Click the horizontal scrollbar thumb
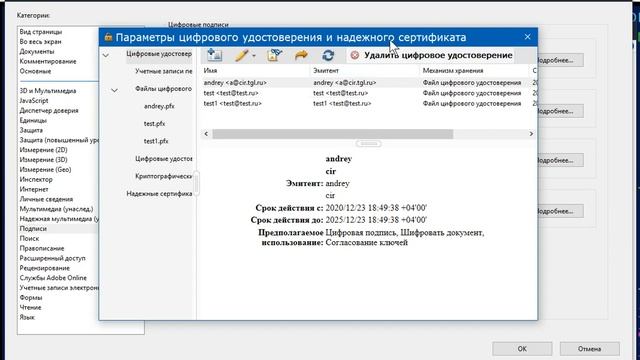The width and height of the screenshot is (640, 360). click(x=333, y=134)
